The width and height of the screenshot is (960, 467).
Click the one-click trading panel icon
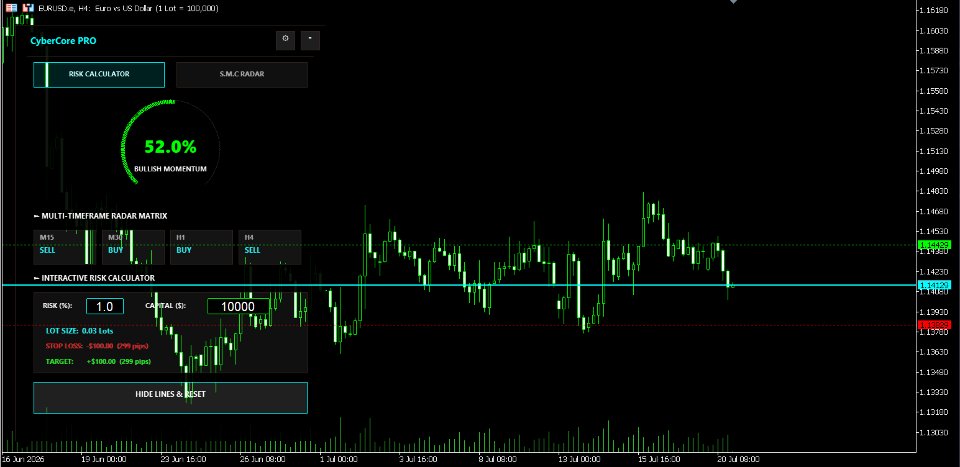[x=12, y=8]
